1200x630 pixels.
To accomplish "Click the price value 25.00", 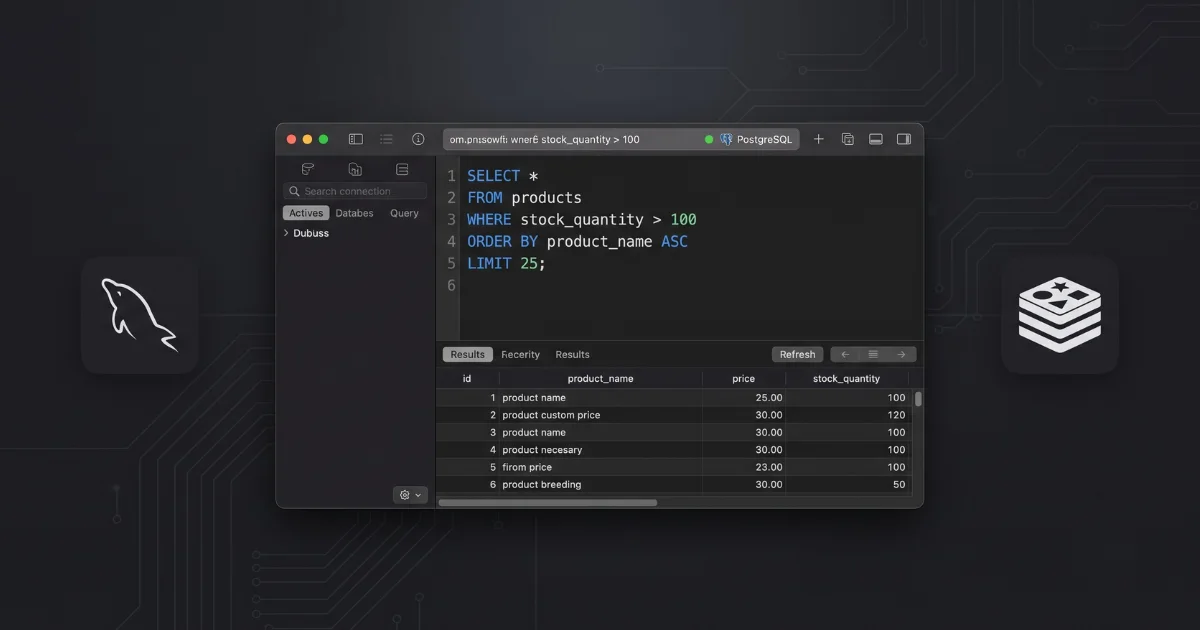I will pos(769,398).
